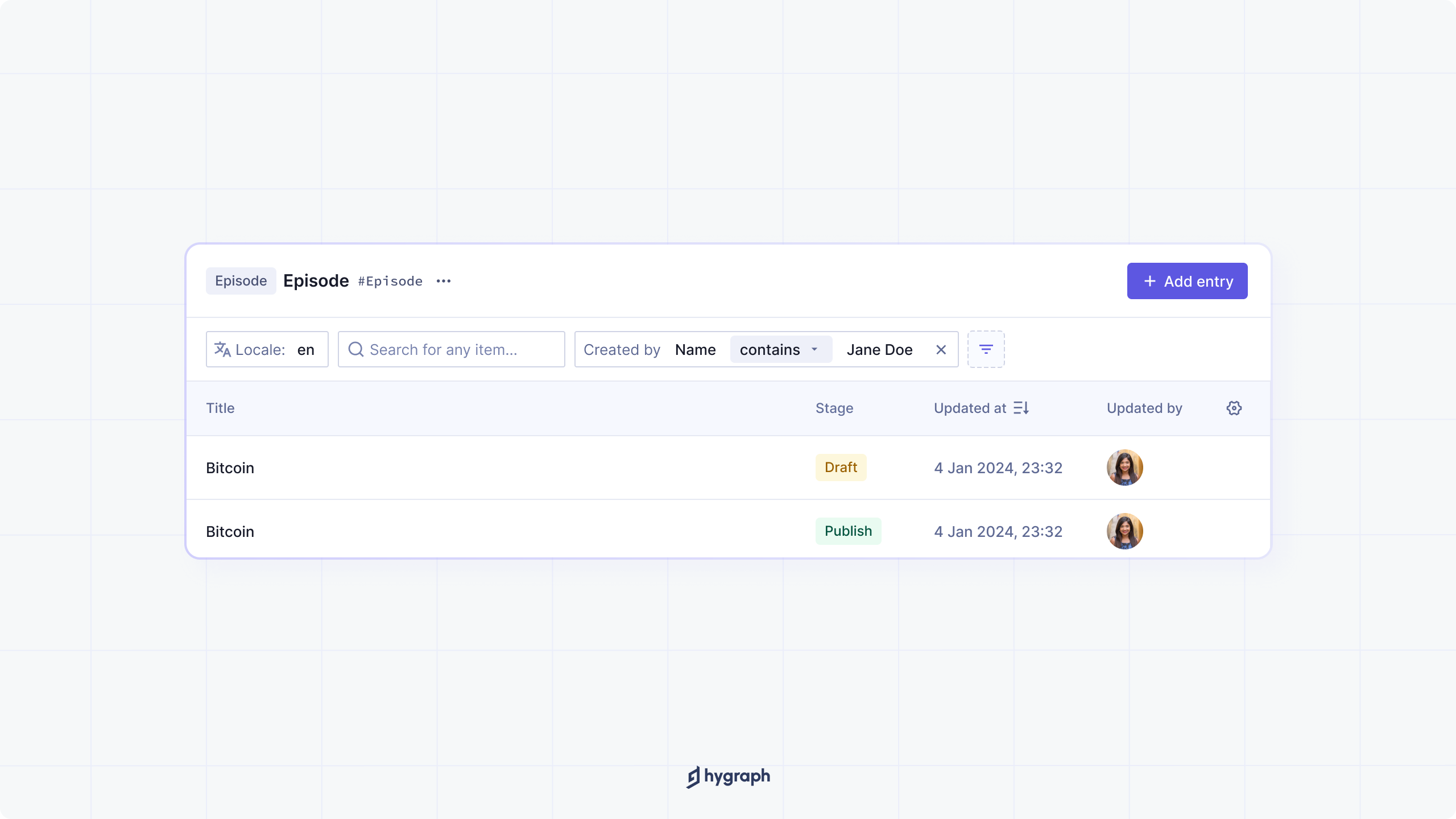Viewport: 1456px width, 819px height.
Task: Click the add filter icon button
Action: click(986, 349)
